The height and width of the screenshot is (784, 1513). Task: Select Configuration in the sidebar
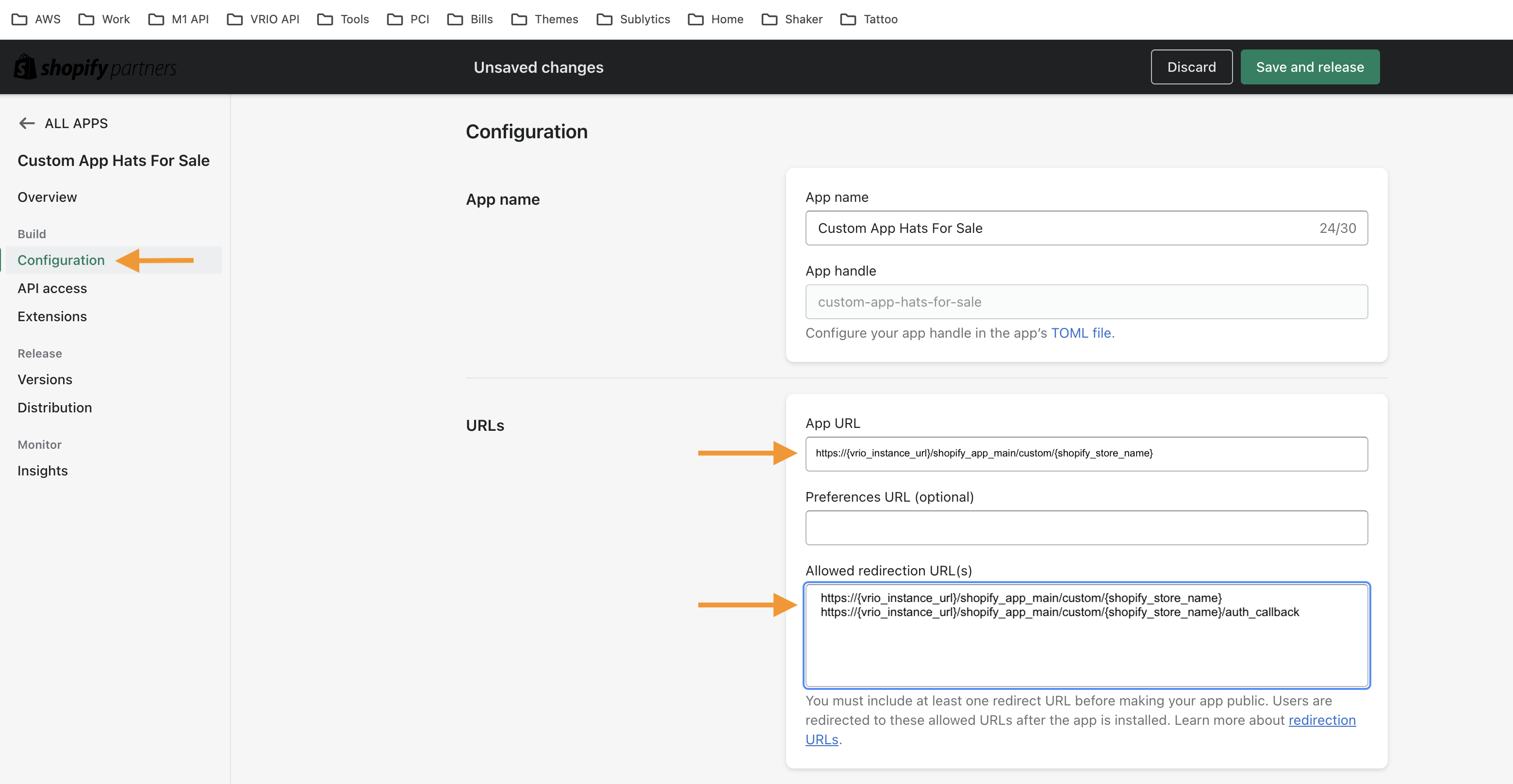pos(61,260)
